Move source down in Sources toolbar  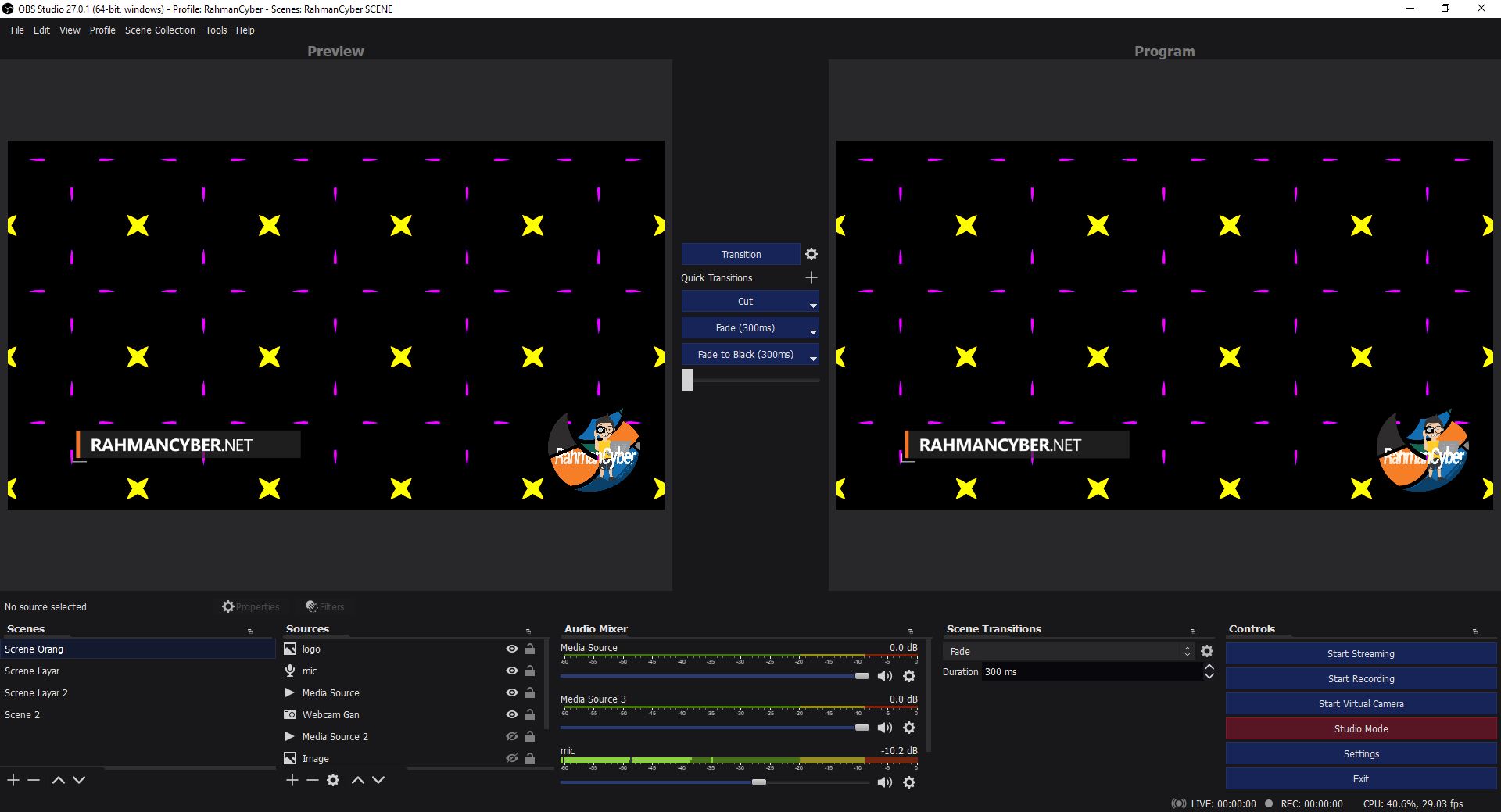click(378, 780)
